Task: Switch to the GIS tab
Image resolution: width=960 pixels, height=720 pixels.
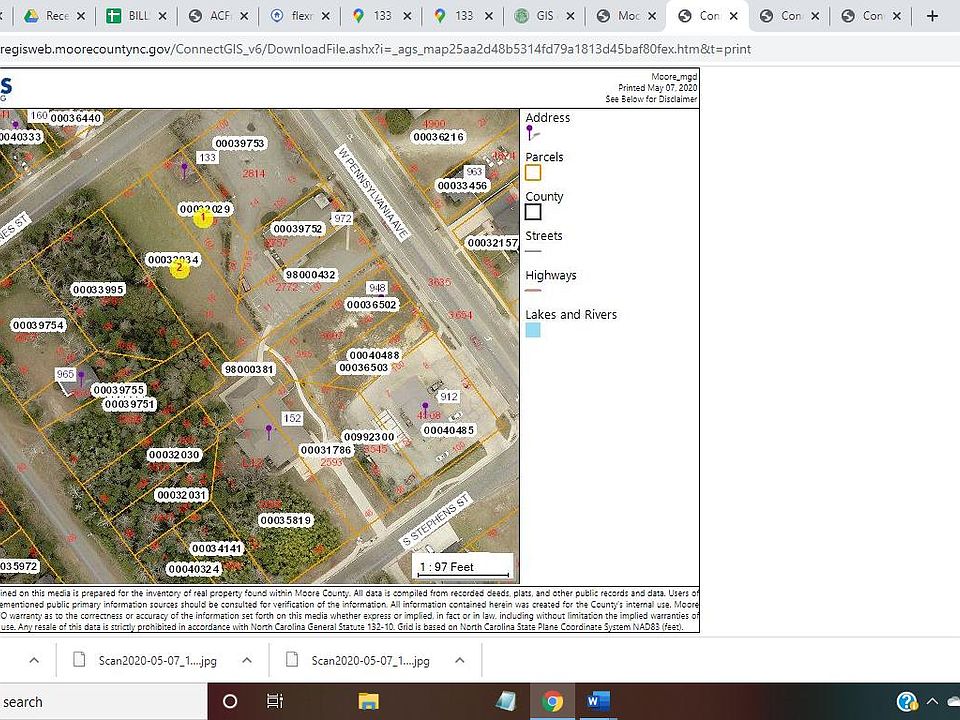Action: tap(544, 16)
